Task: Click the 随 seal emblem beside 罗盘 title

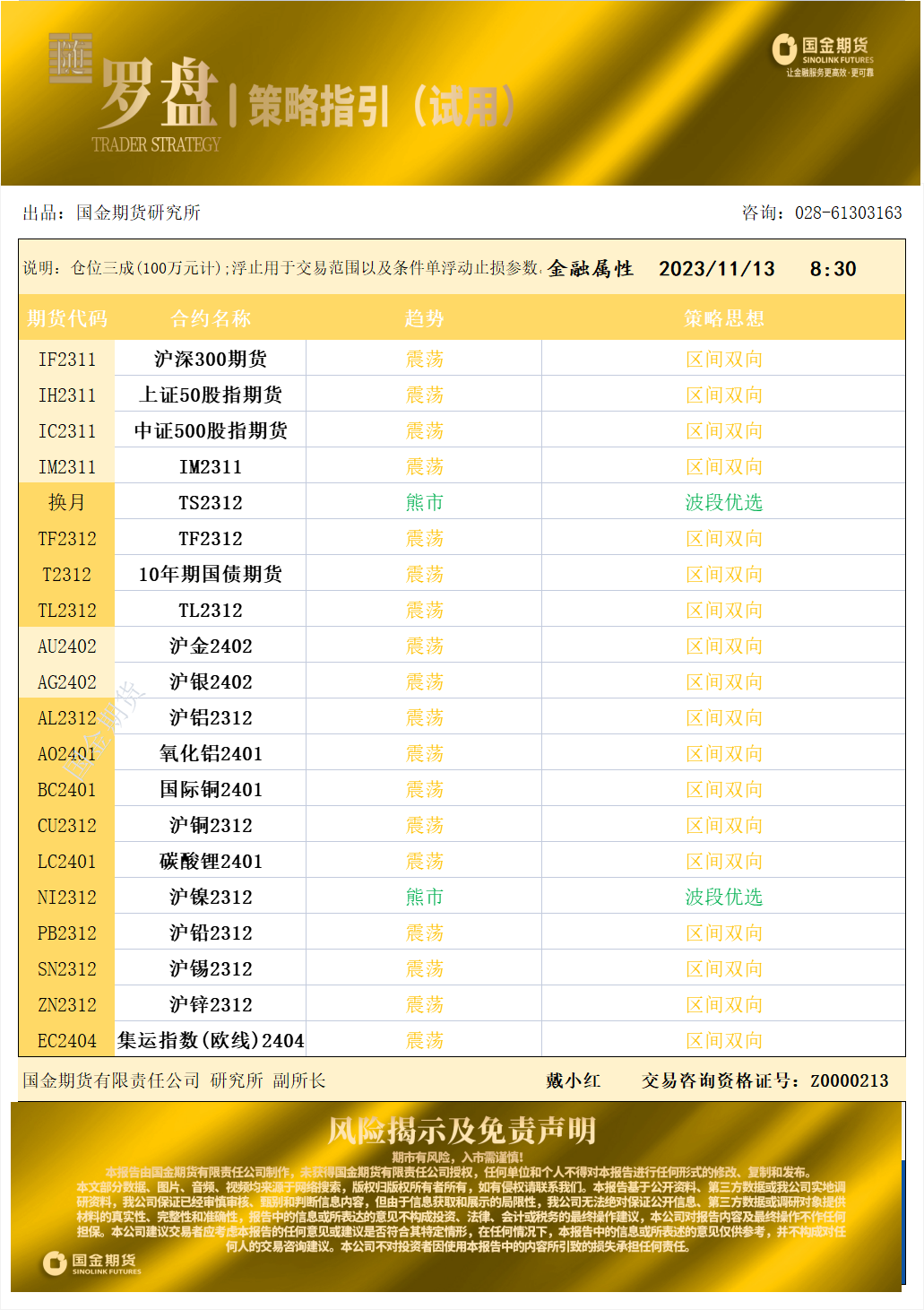Action: click(x=70, y=58)
